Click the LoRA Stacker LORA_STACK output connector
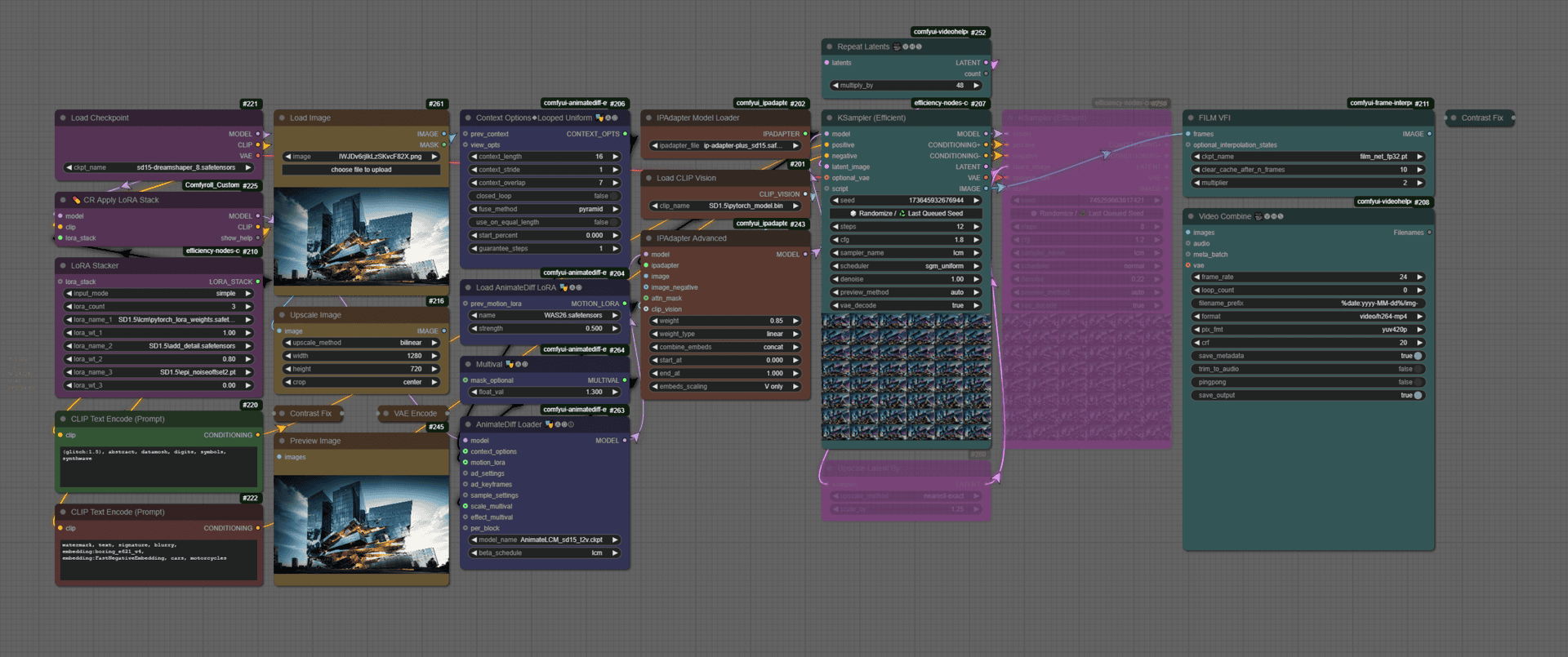The image size is (1568, 657). pyautogui.click(x=258, y=282)
